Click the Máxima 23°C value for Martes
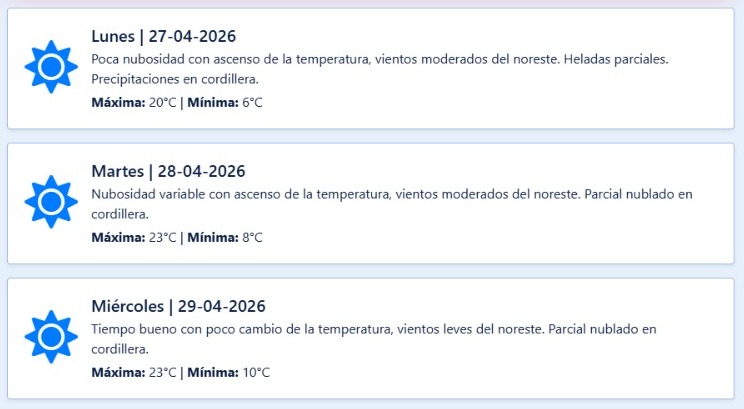The height and width of the screenshot is (409, 744). coord(162,237)
